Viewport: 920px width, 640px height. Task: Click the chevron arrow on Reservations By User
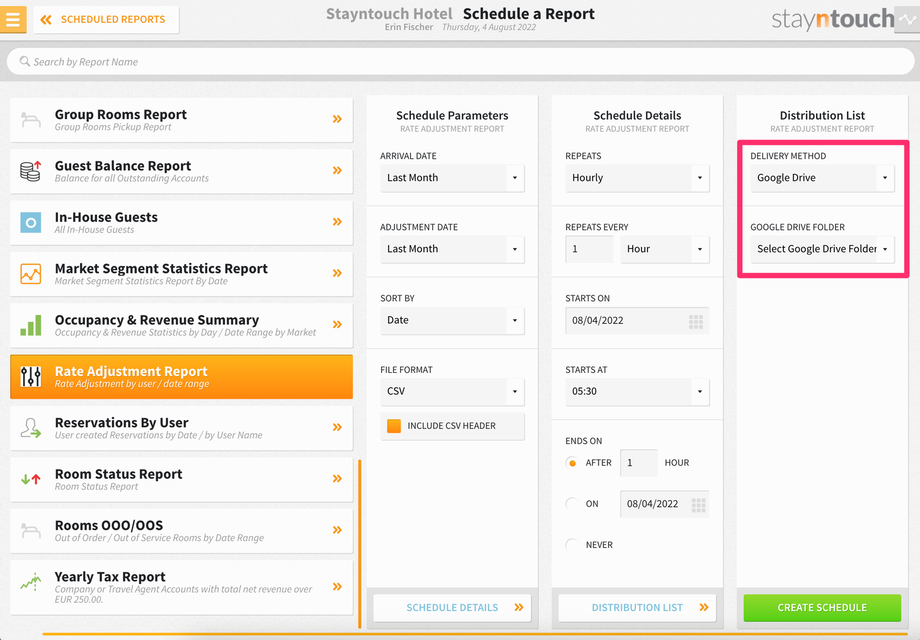[337, 427]
